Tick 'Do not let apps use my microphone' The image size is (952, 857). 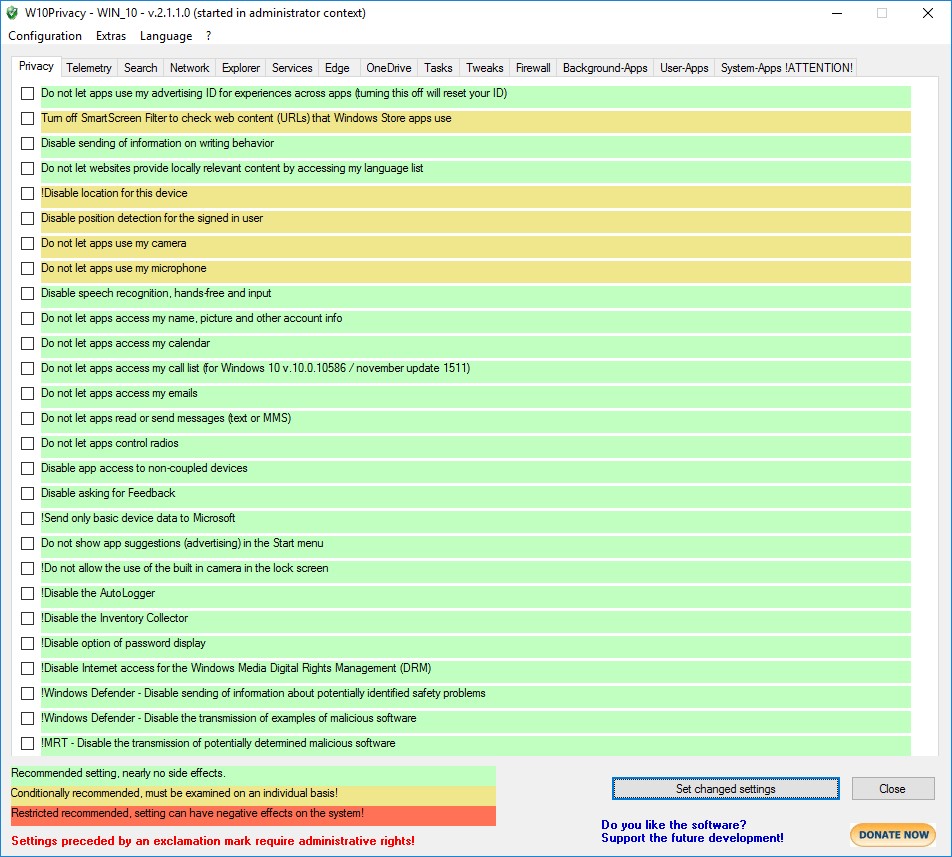point(28,269)
